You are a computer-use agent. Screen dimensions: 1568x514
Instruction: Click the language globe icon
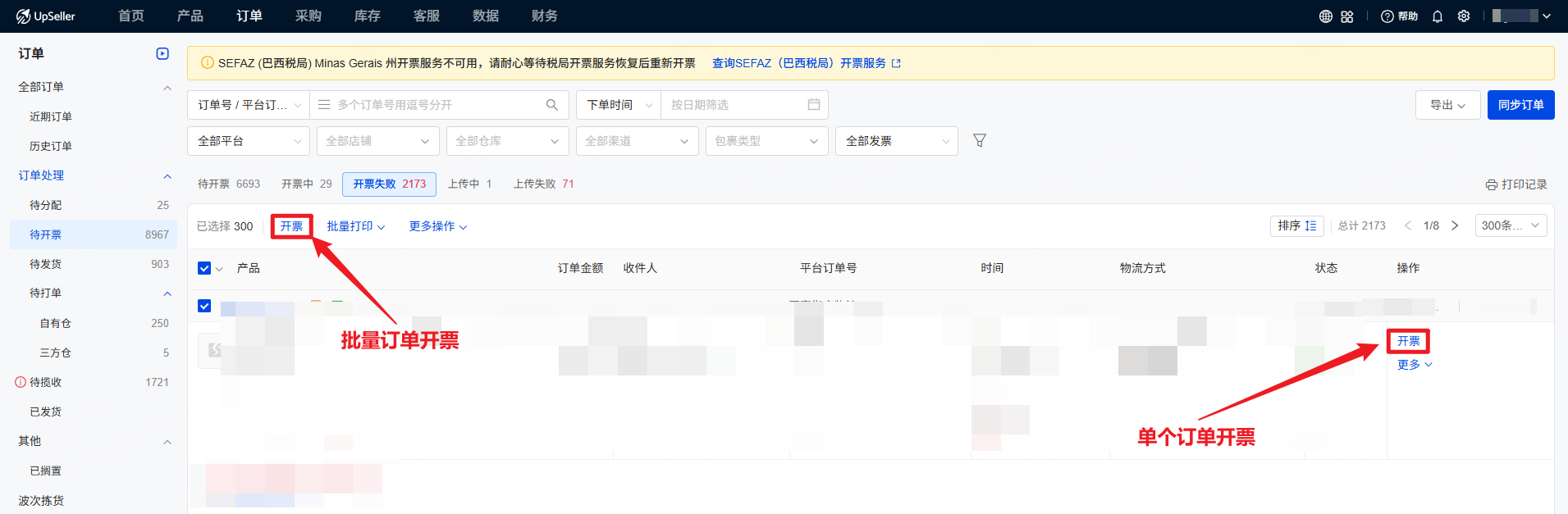pyautogui.click(x=1325, y=16)
